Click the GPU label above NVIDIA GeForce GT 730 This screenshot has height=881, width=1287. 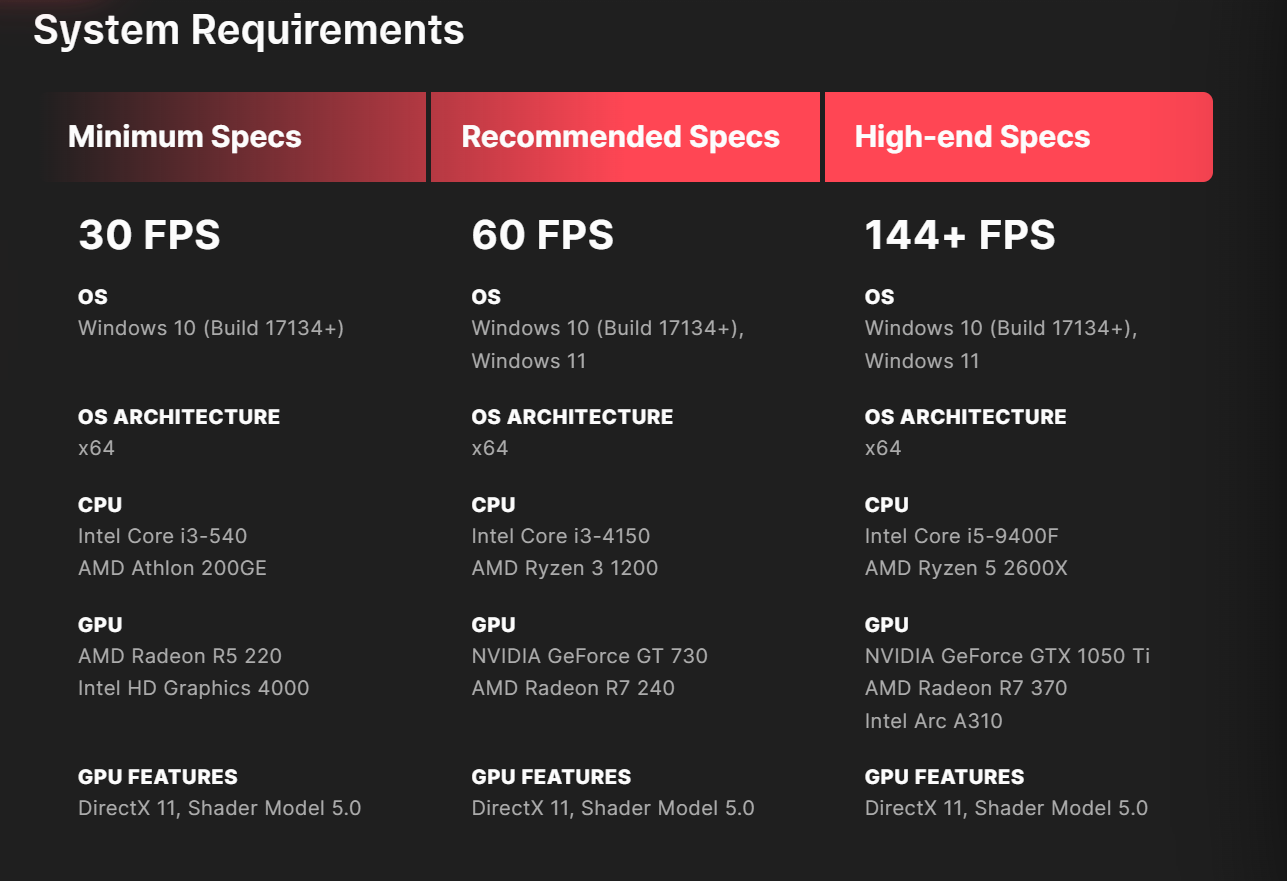(x=494, y=625)
